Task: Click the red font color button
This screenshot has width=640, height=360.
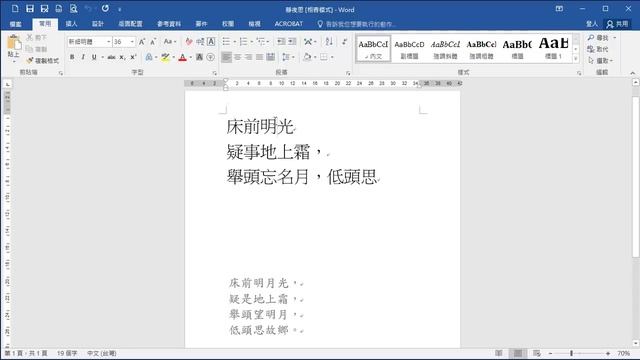Action: (x=182, y=57)
